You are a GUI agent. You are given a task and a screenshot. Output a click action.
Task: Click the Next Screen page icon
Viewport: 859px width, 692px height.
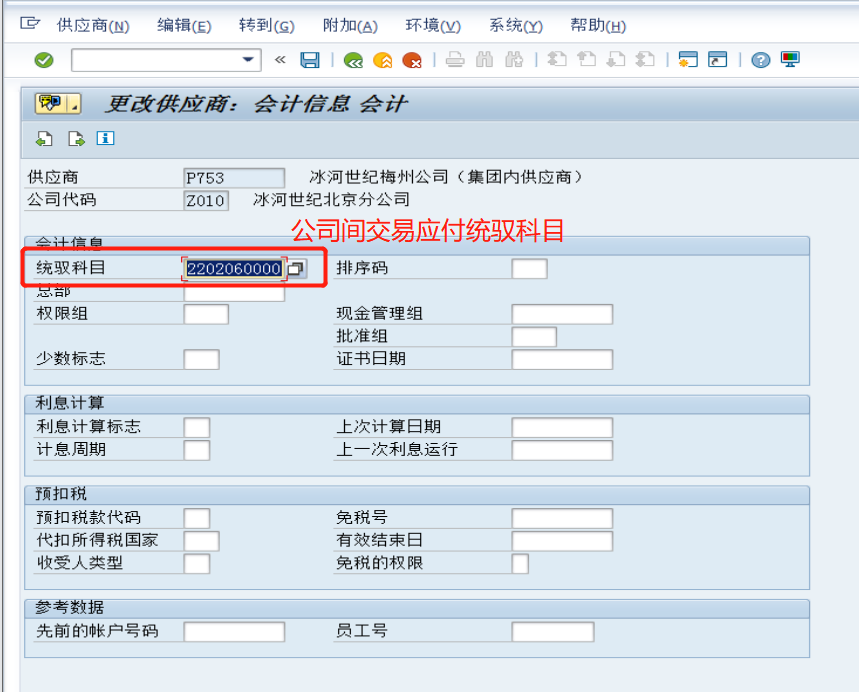(76, 139)
